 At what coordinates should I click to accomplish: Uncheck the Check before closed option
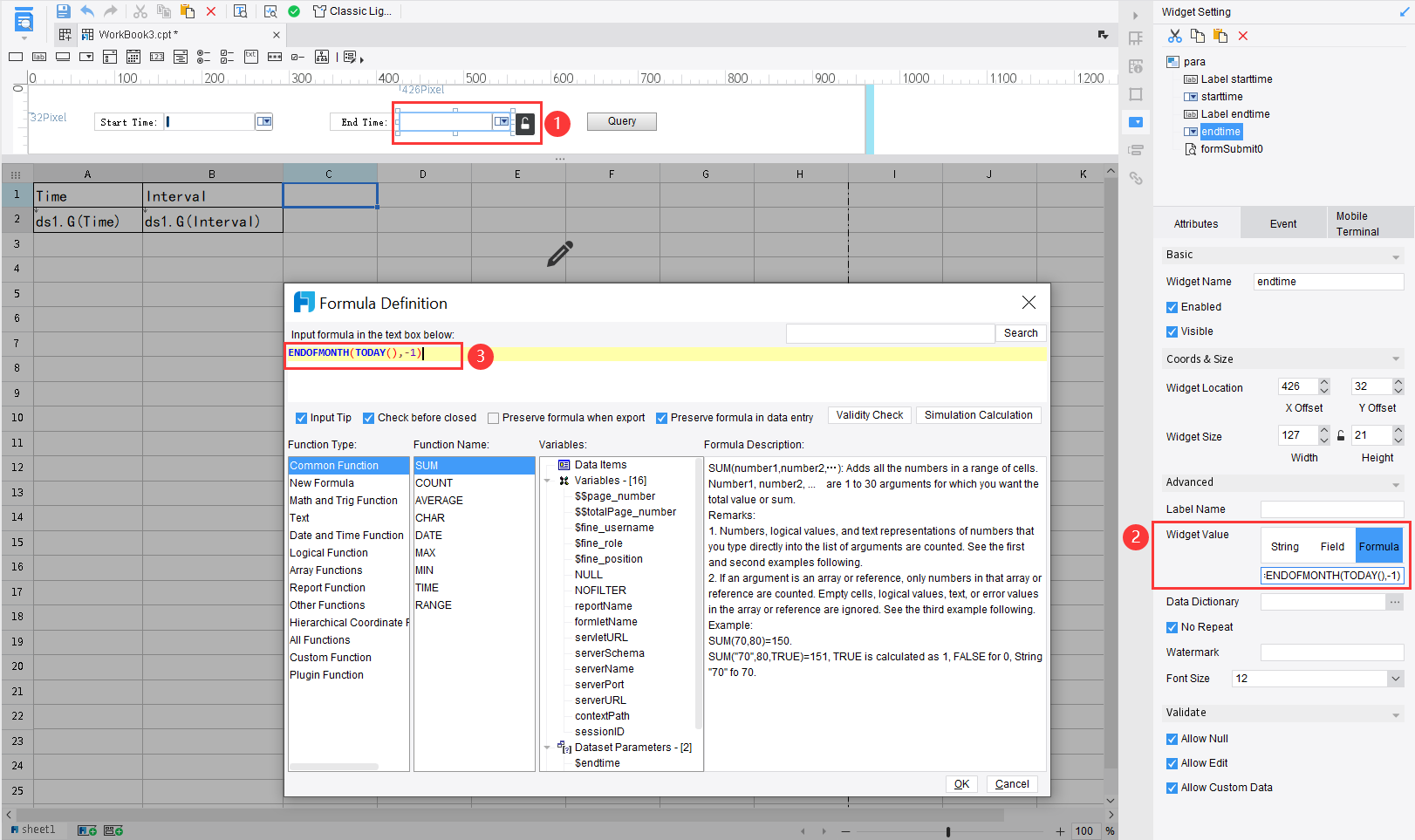tap(368, 417)
